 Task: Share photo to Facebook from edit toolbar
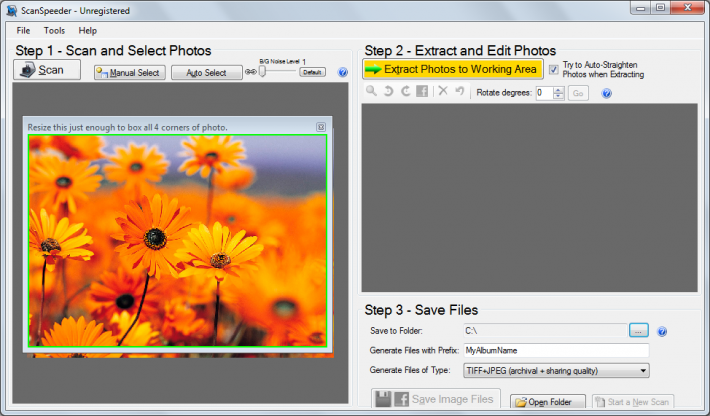[422, 91]
